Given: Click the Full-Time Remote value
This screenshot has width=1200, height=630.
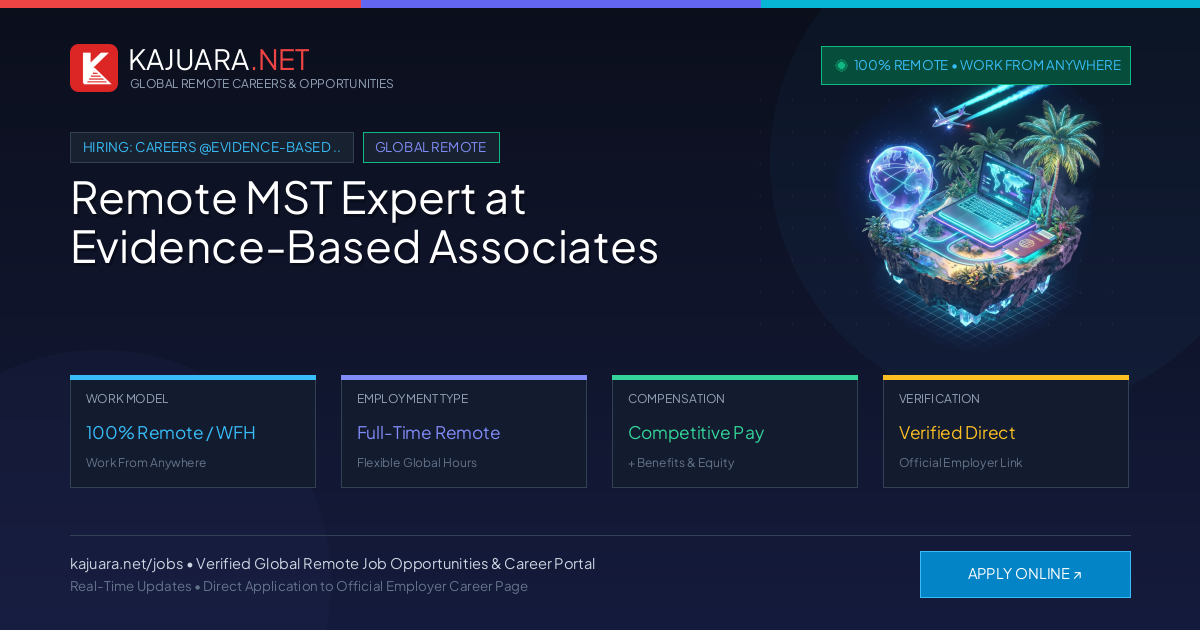Looking at the screenshot, I should (x=428, y=433).
